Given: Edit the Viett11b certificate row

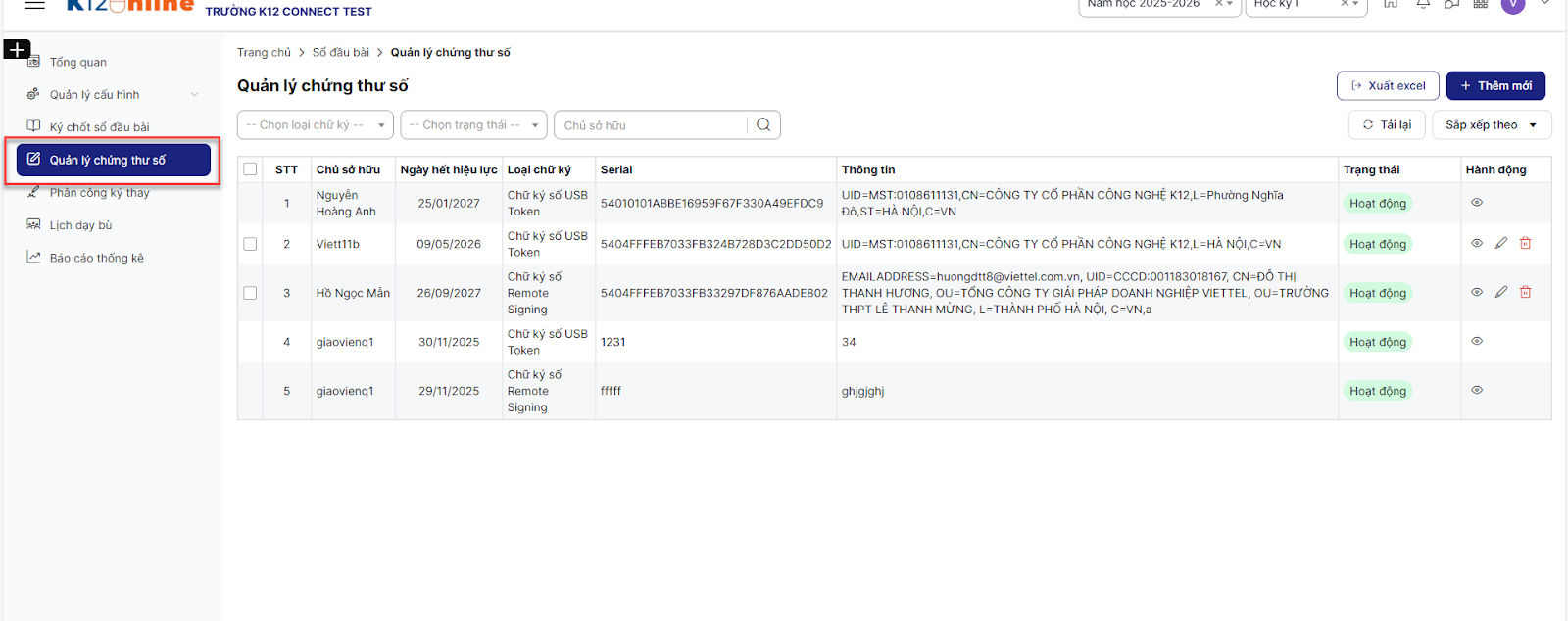Looking at the screenshot, I should [1501, 243].
